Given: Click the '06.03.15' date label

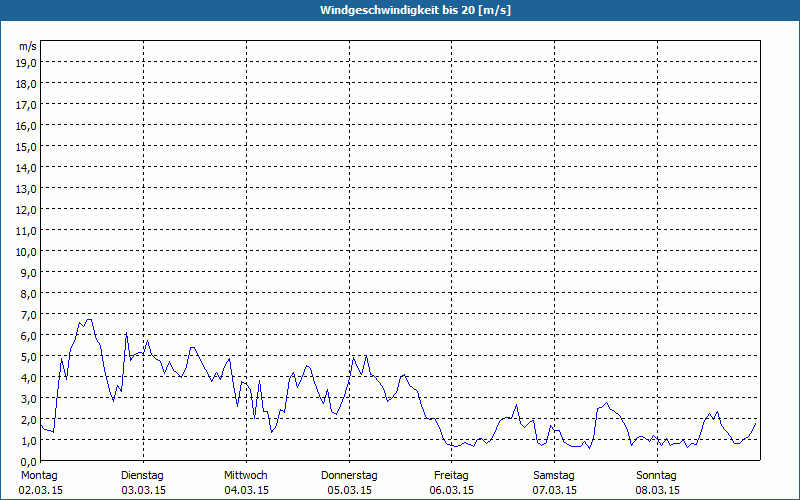Looking at the screenshot, I should point(452,490).
